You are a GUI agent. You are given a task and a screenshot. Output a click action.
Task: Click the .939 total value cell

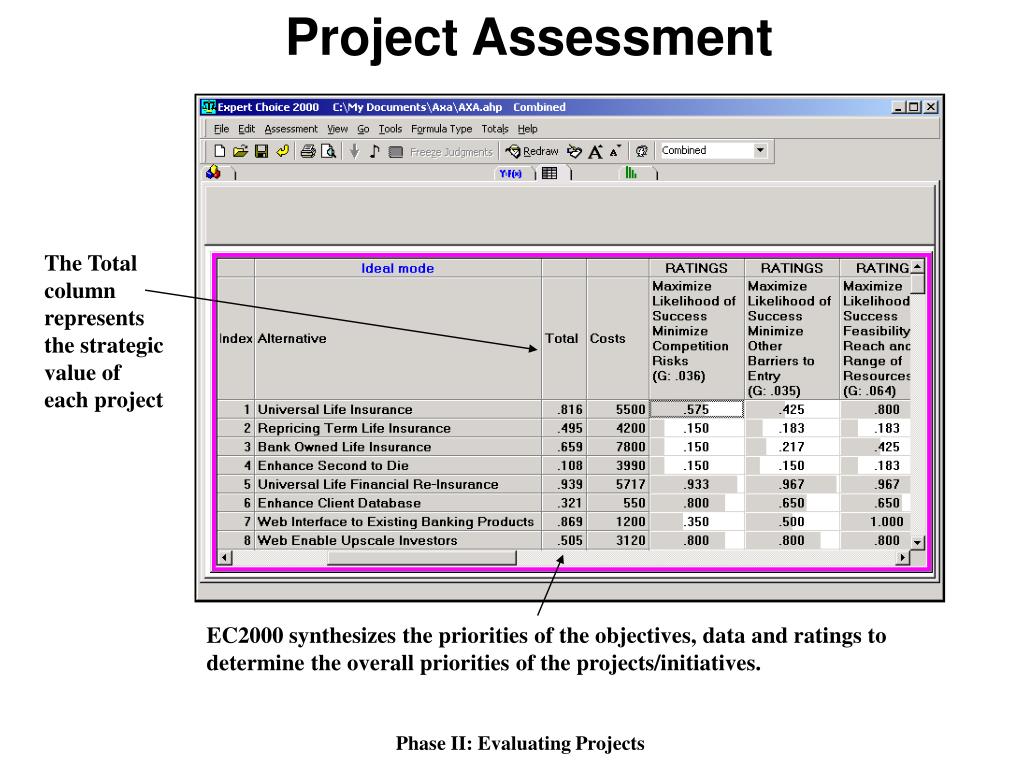tap(564, 485)
